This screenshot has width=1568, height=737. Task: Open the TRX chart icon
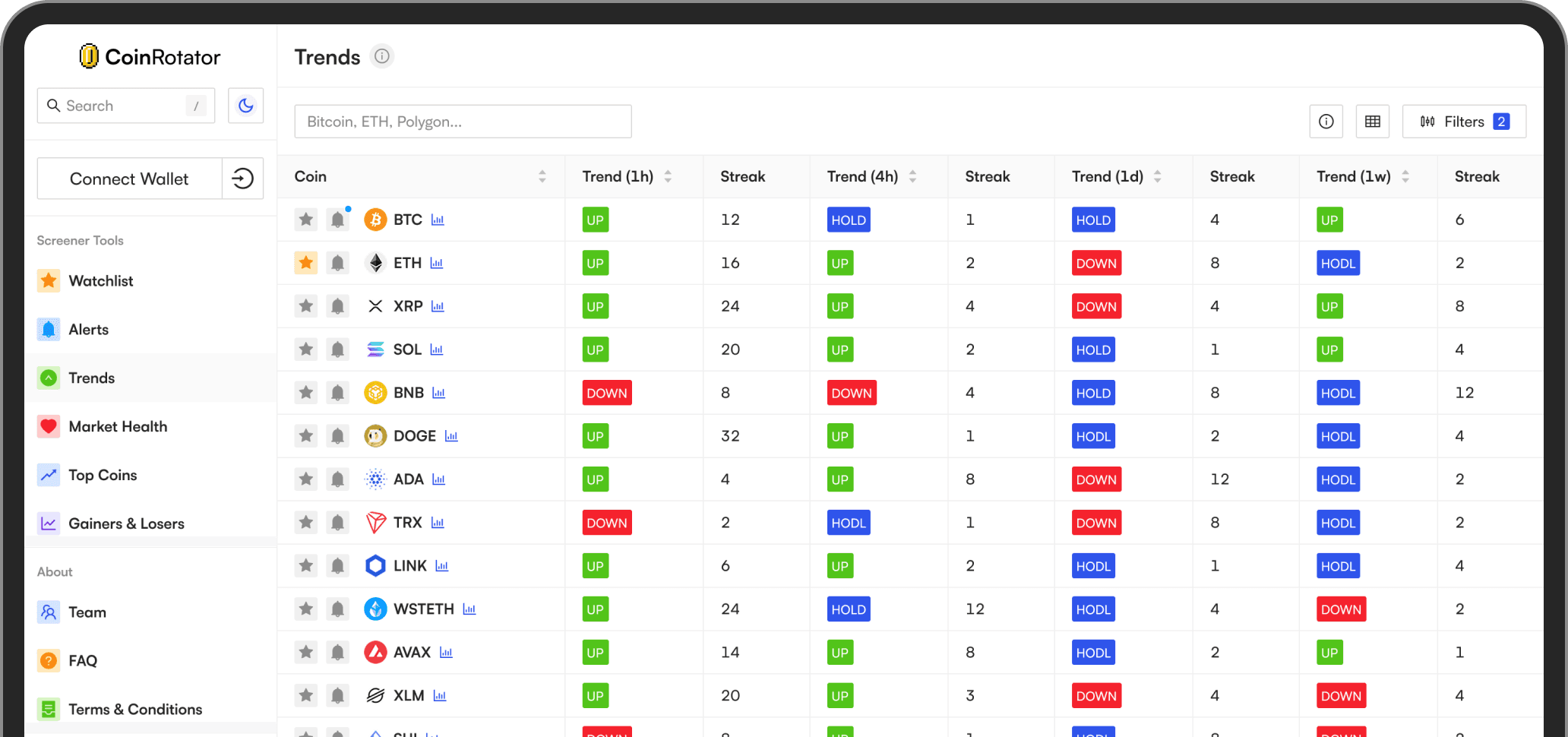(x=438, y=523)
